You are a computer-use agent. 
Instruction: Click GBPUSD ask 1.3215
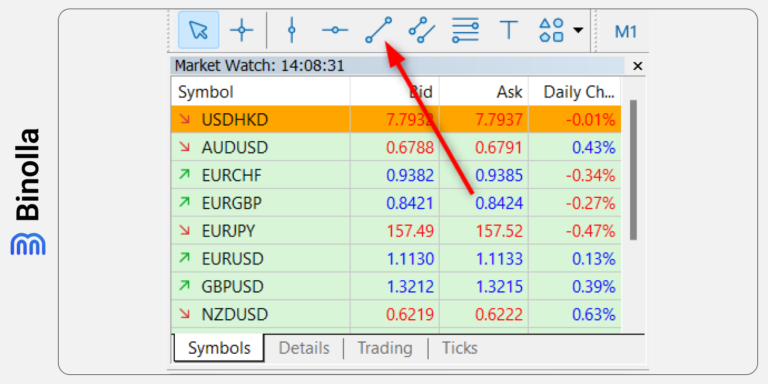[x=499, y=287]
